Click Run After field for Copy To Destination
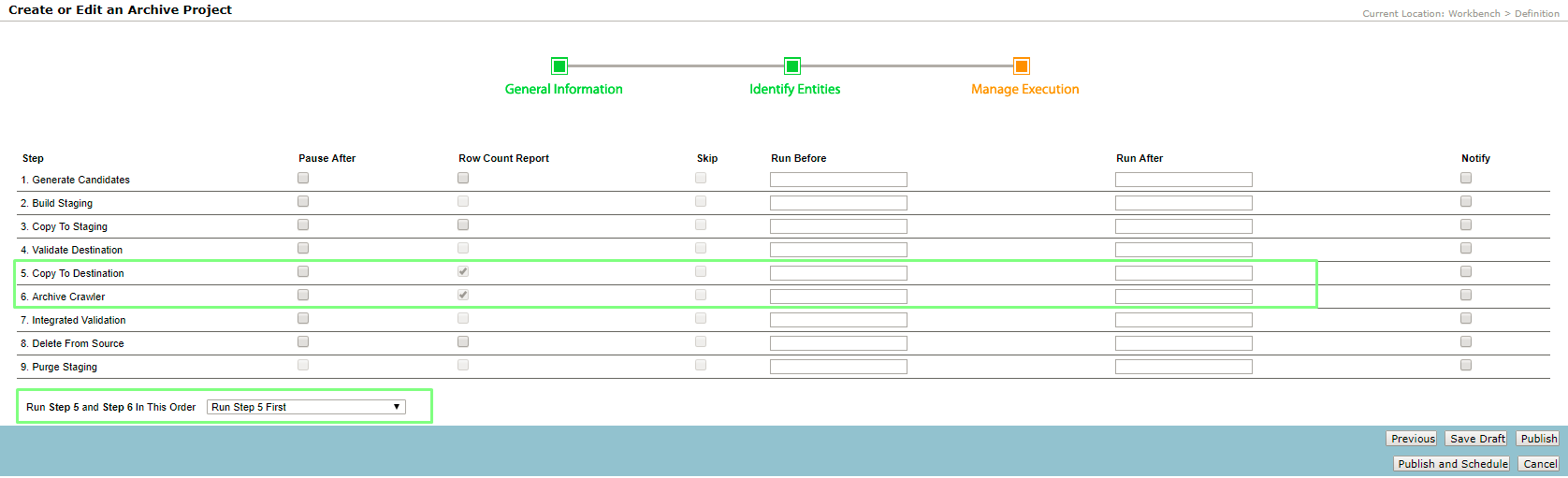This screenshot has height=478, width=1568. 1183,273
